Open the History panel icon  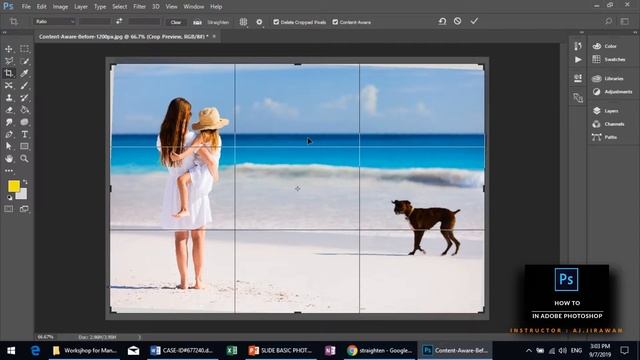578,46
